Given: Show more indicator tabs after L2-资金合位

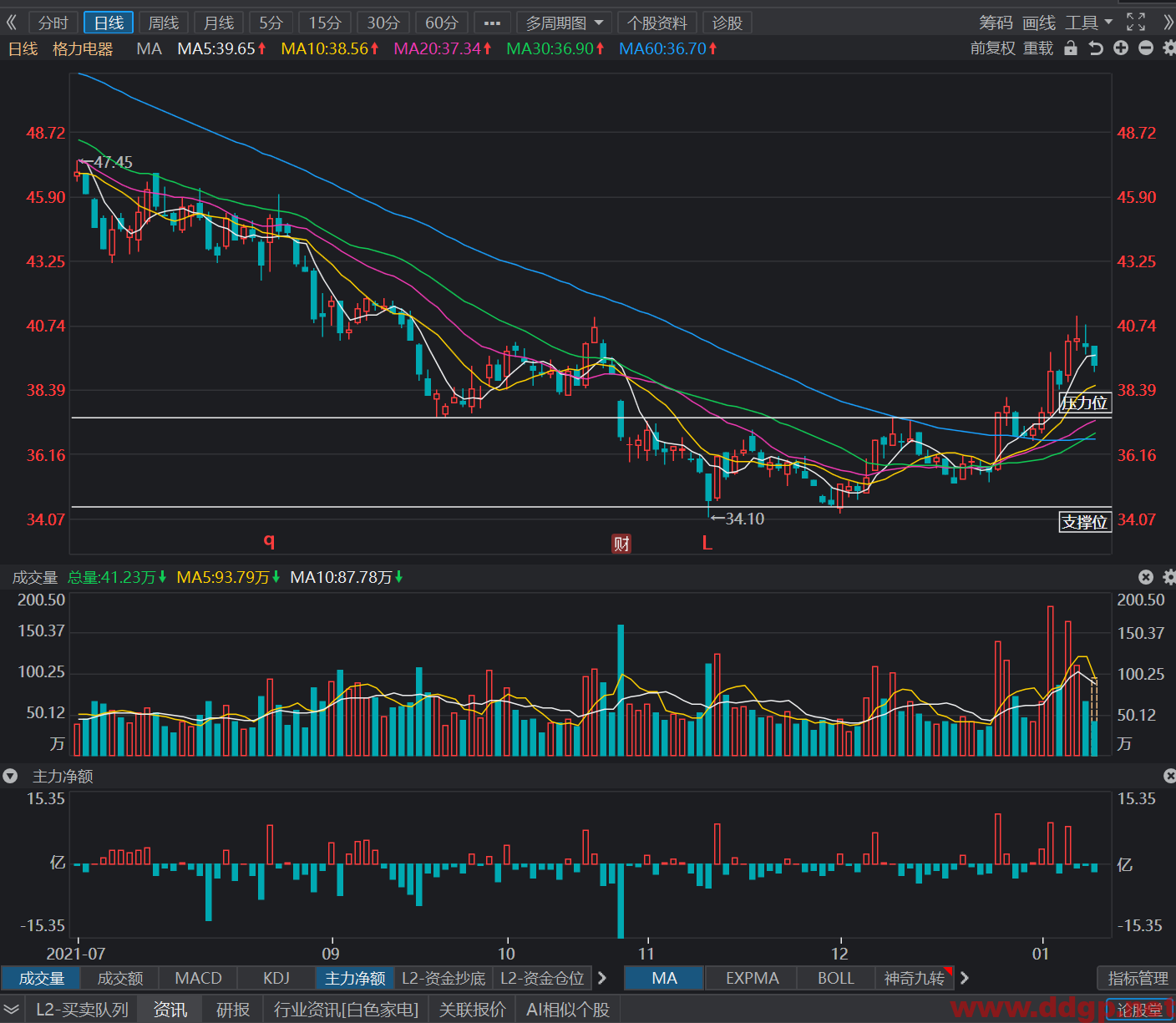Looking at the screenshot, I should [x=602, y=978].
